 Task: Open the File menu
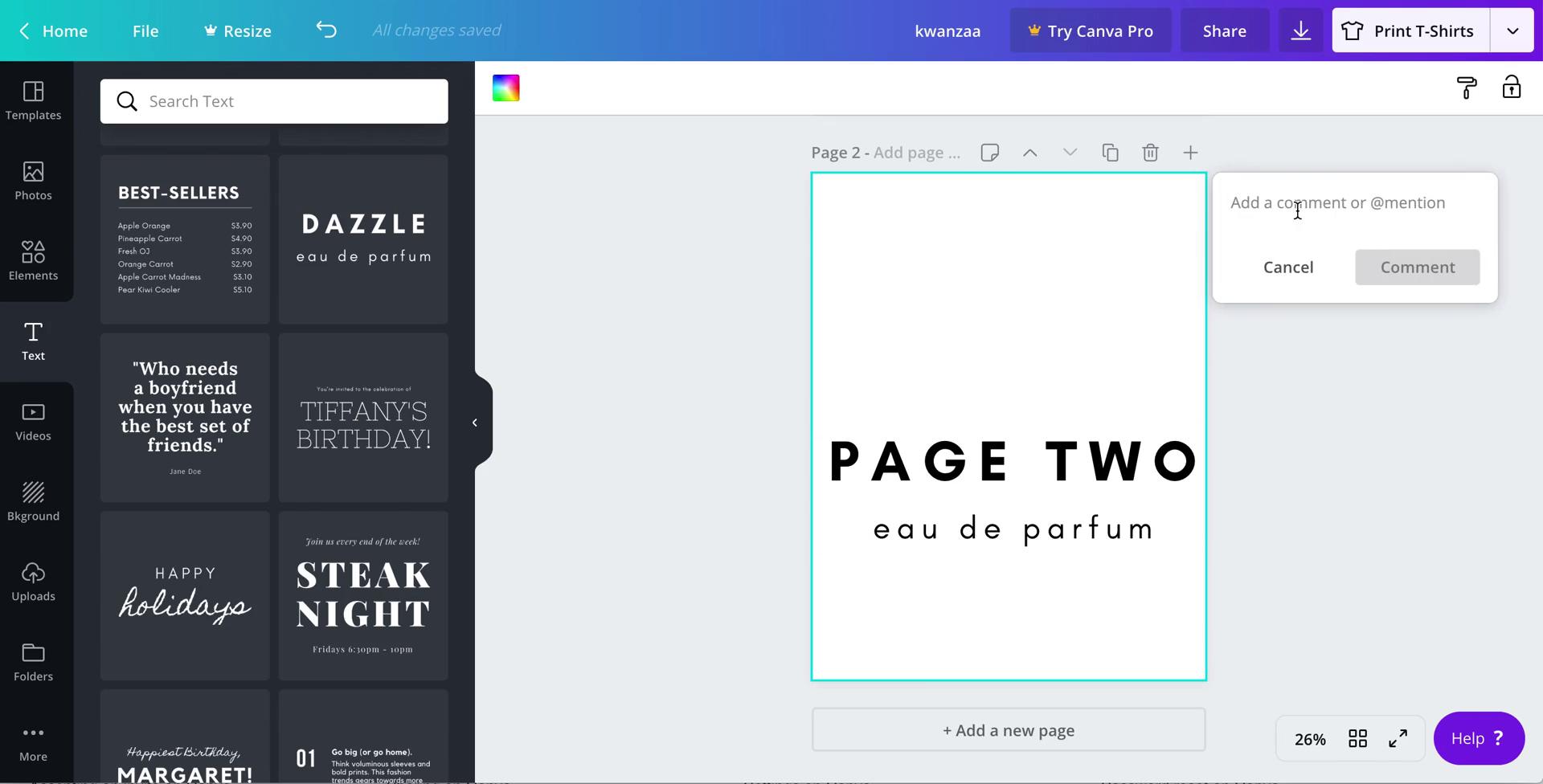(x=145, y=31)
